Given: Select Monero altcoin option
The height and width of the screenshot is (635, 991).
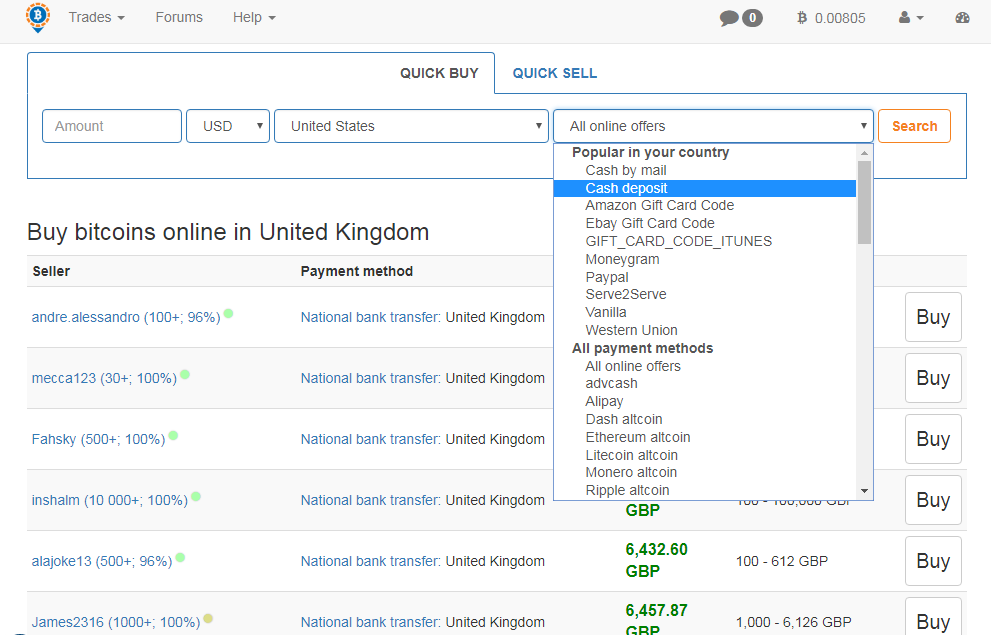Looking at the screenshot, I should pos(705,473).
